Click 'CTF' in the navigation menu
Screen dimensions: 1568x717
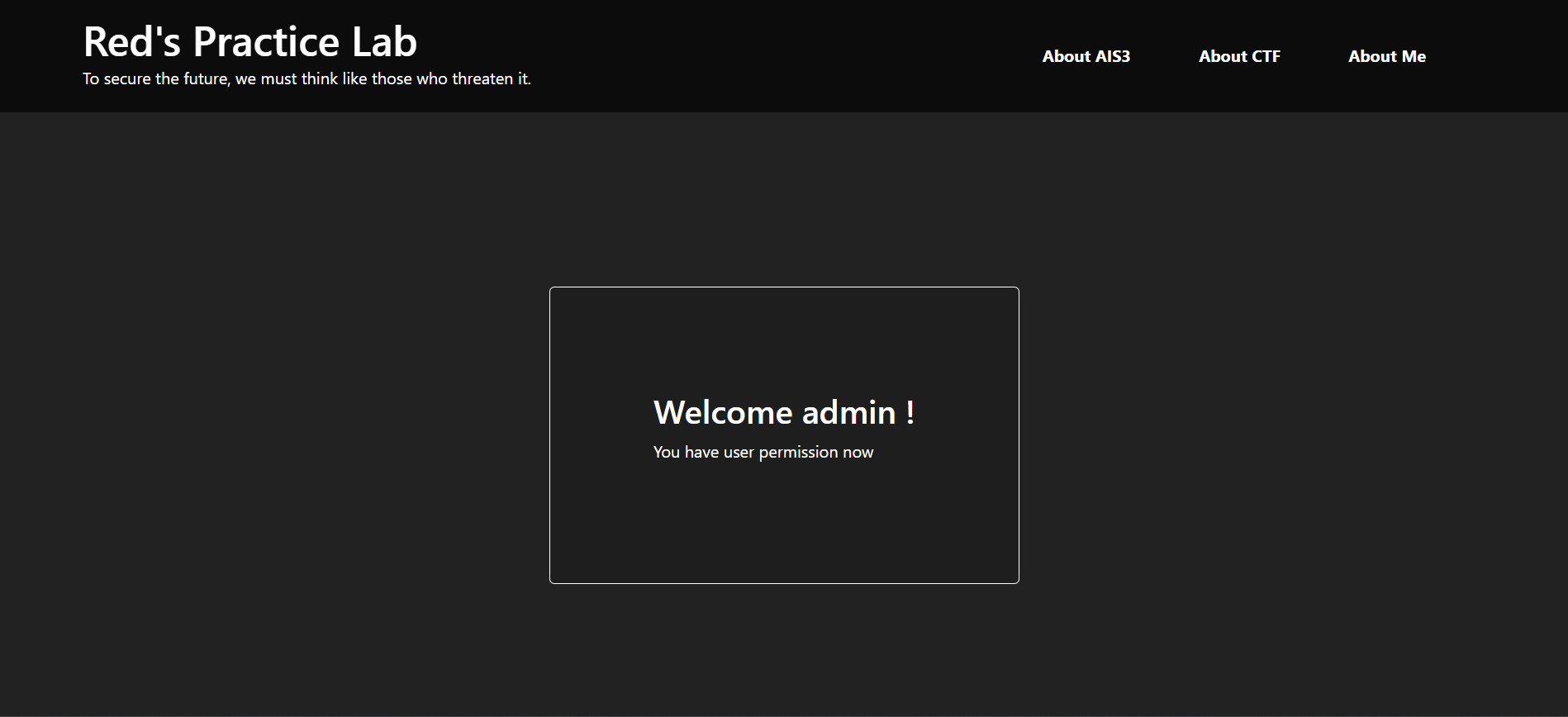click(1266, 56)
